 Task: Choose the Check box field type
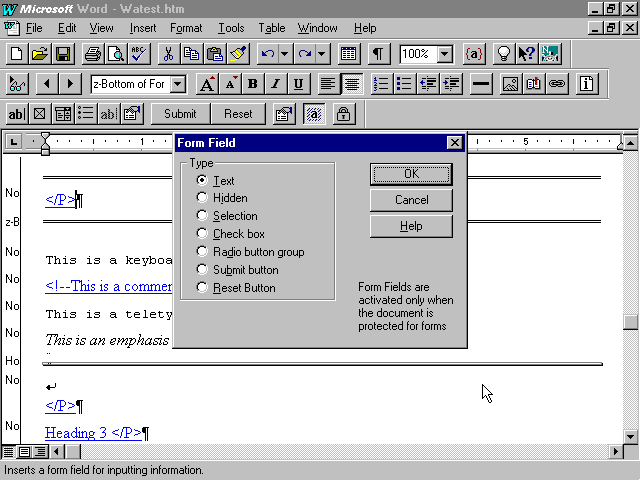point(203,234)
